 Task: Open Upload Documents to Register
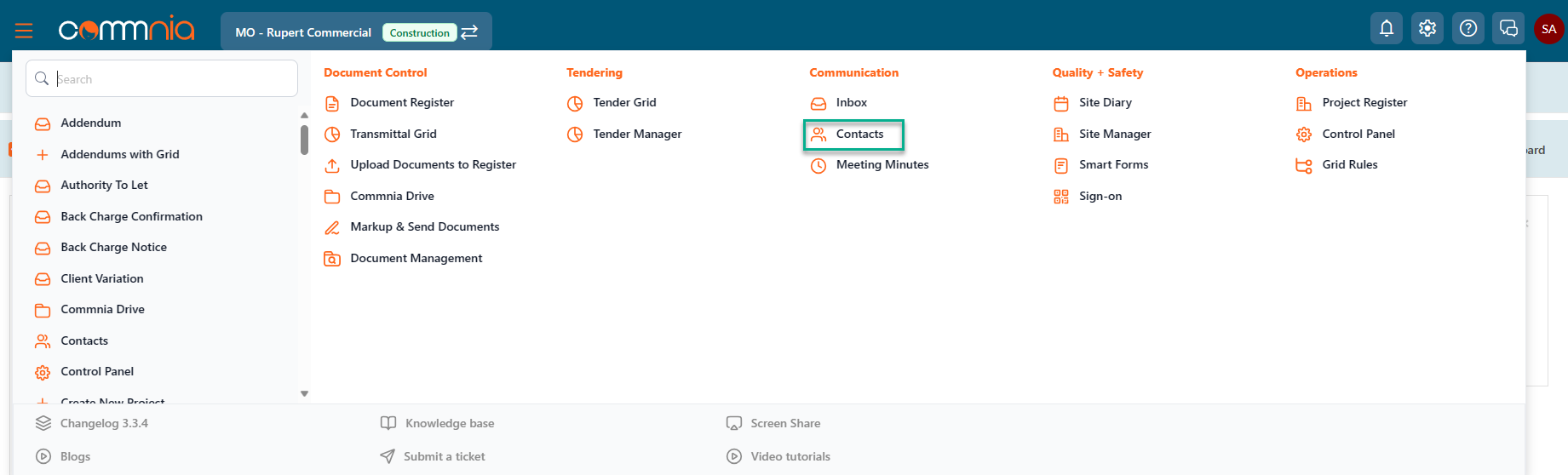(x=433, y=164)
